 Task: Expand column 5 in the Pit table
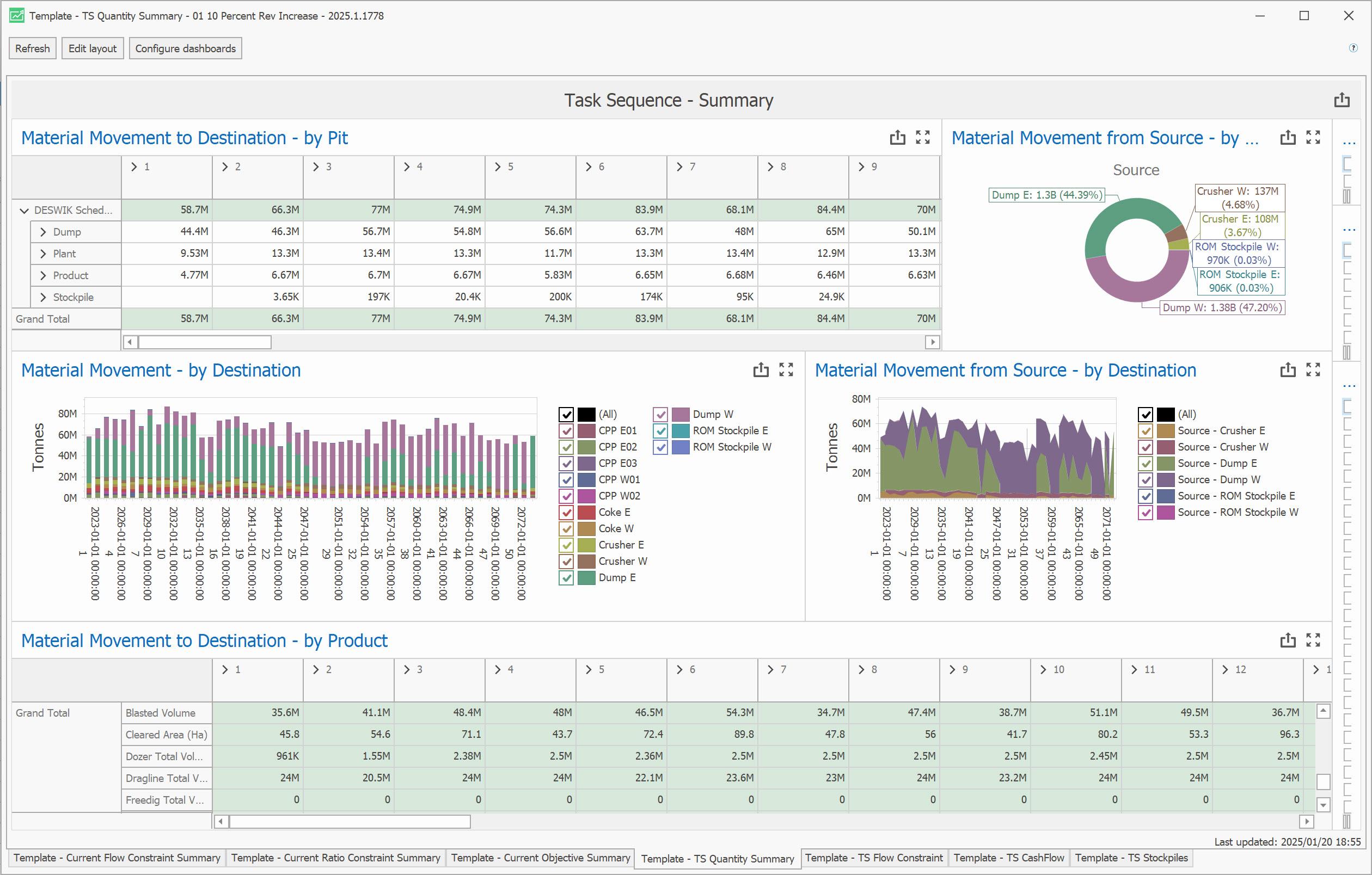(498, 167)
